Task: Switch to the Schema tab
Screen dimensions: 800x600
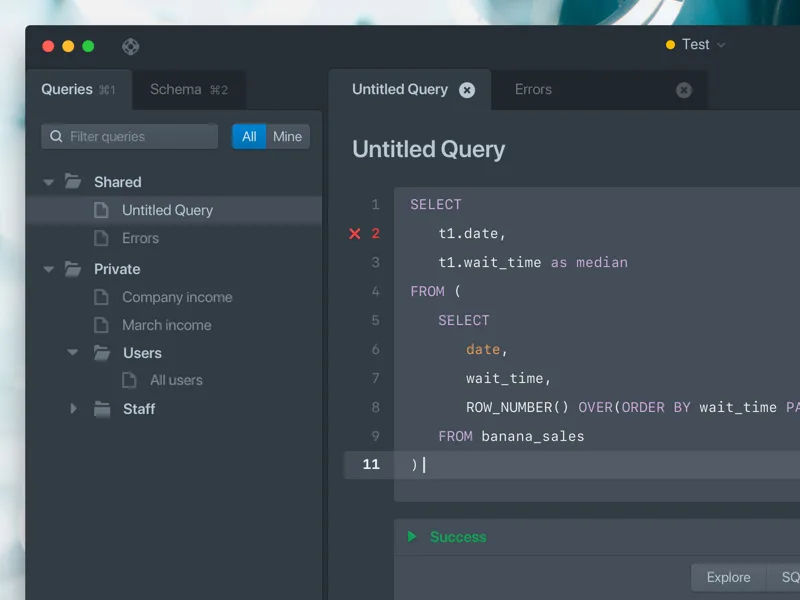Action: pyautogui.click(x=189, y=90)
